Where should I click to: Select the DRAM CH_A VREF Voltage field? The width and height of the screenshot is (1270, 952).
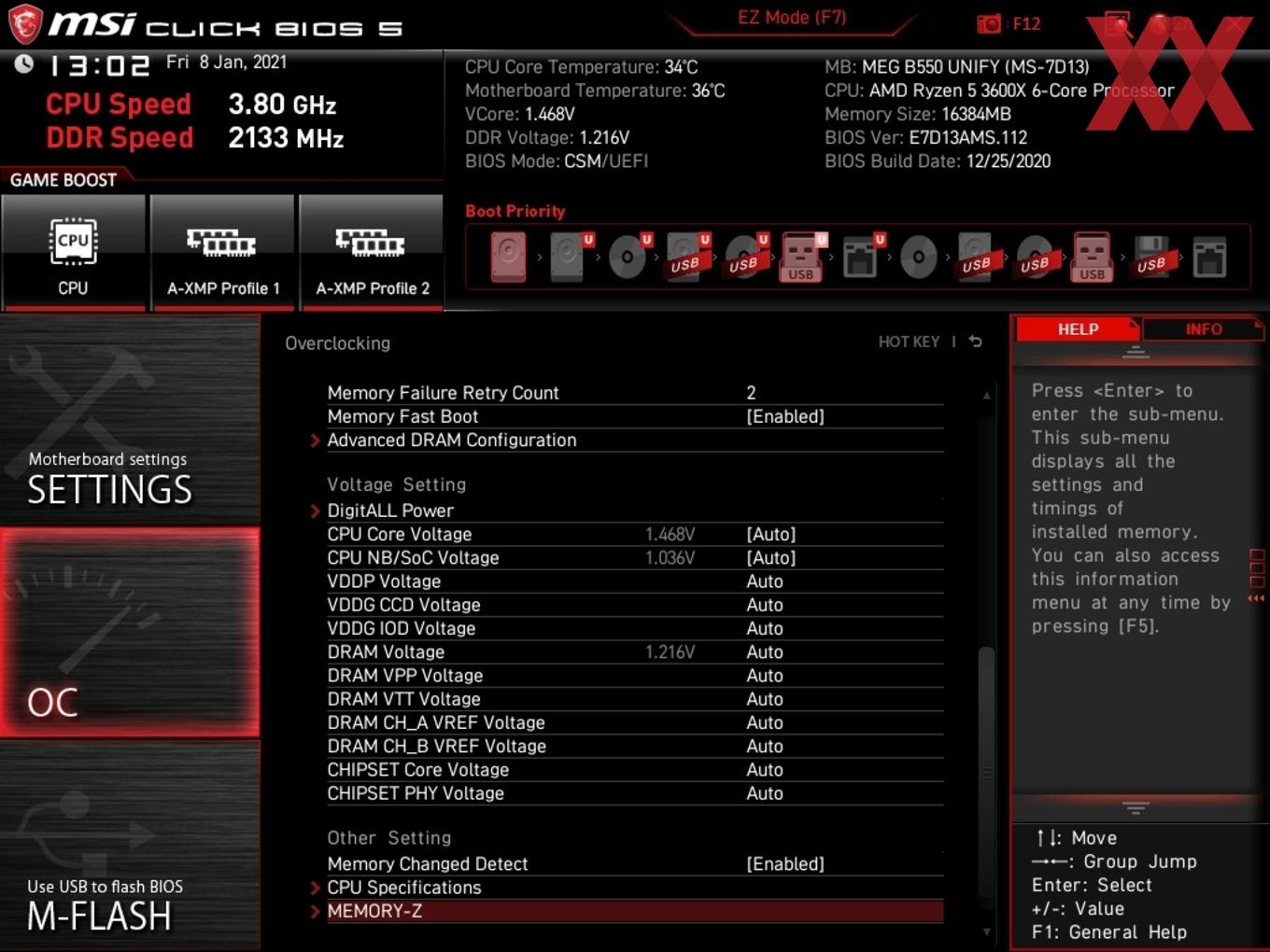click(x=764, y=722)
